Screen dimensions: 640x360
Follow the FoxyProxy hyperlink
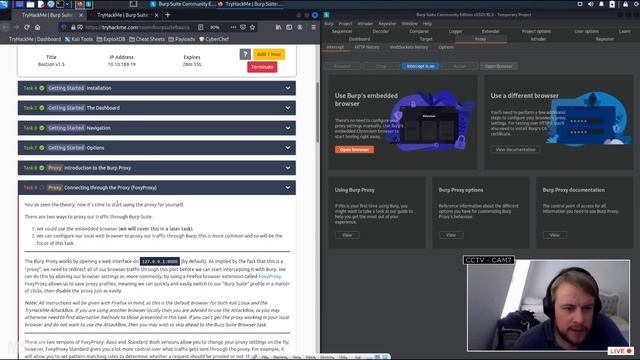270,276
